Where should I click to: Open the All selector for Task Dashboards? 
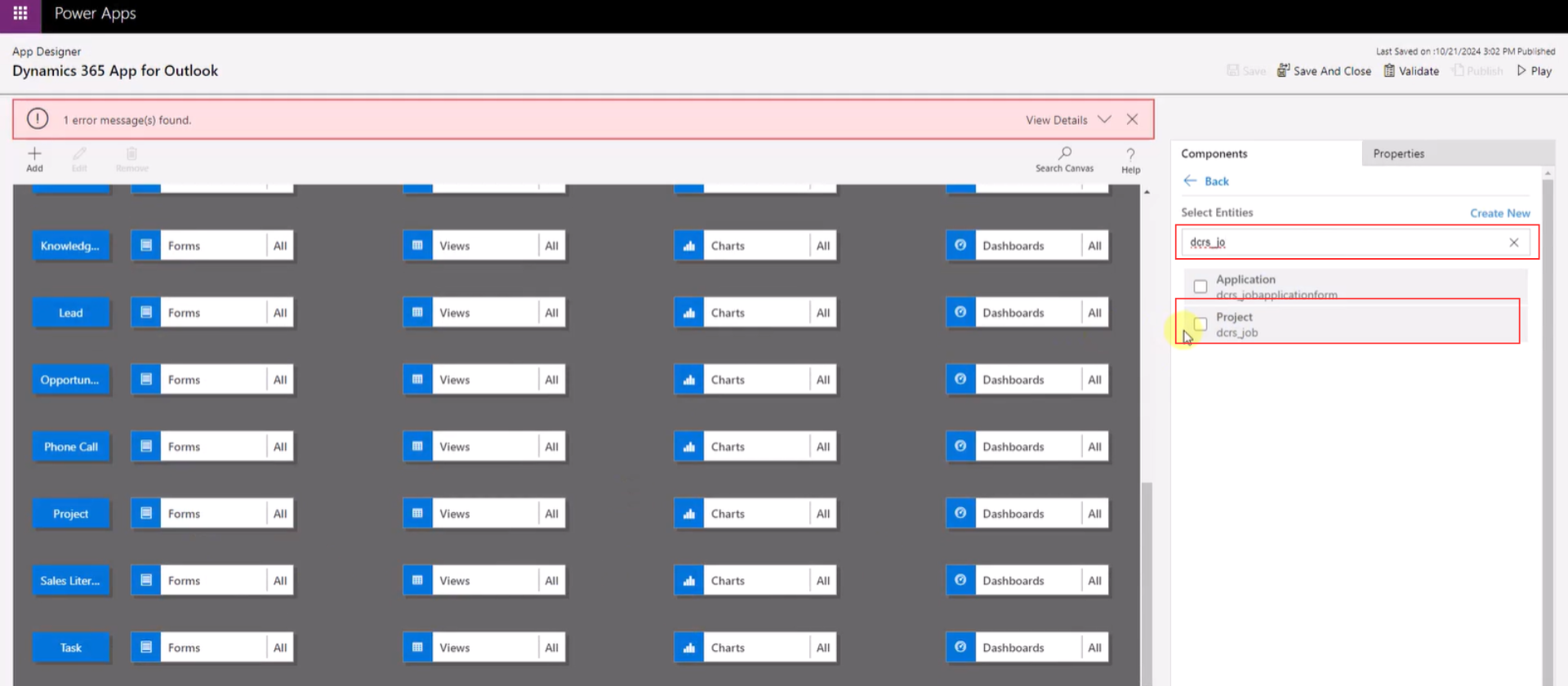point(1094,648)
